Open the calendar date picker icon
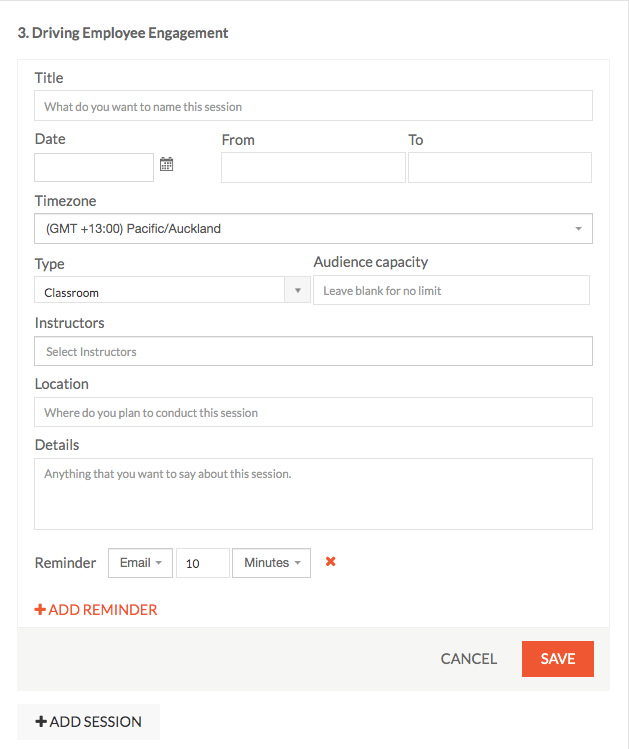629x749 pixels. (166, 164)
